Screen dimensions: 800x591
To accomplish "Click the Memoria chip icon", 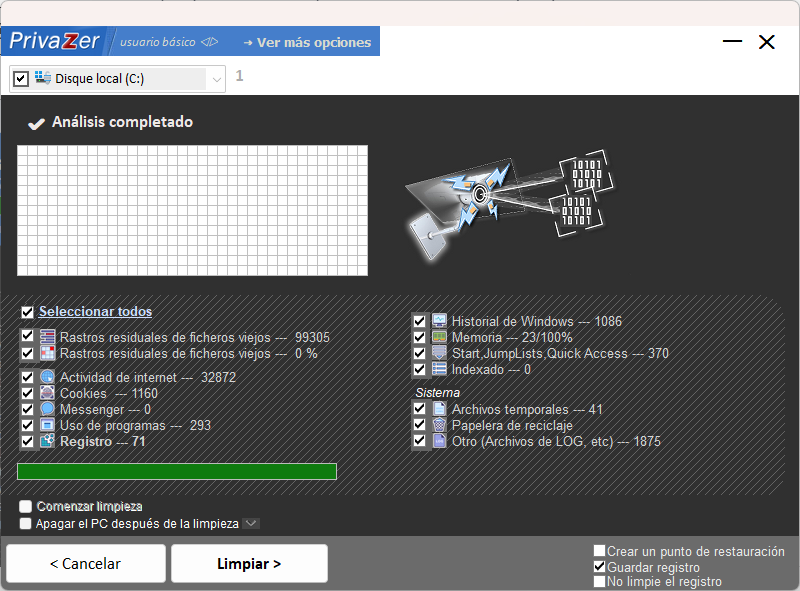I will (439, 337).
